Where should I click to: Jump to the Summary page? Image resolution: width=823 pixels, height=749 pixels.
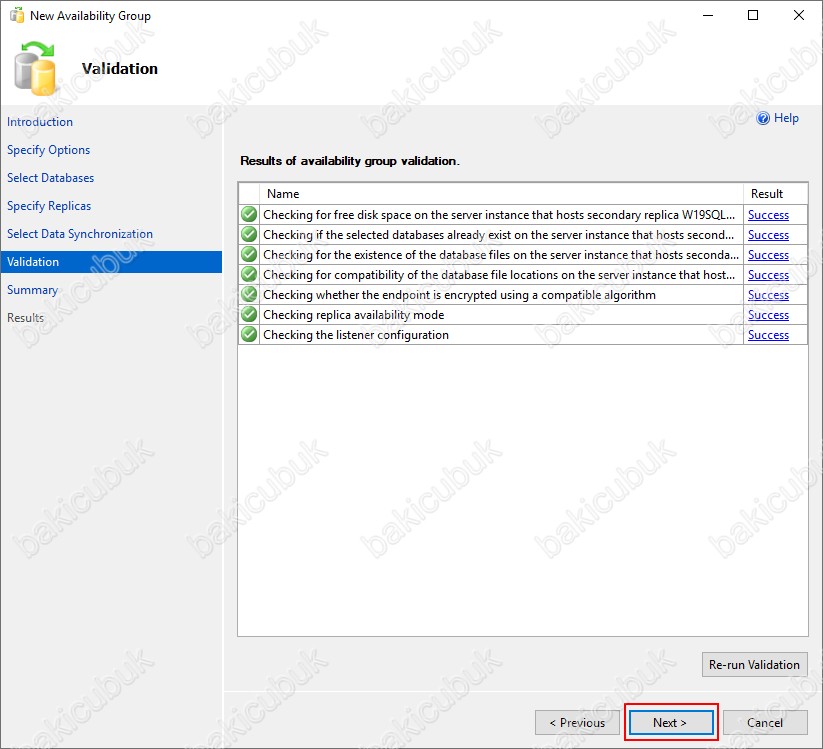point(32,290)
